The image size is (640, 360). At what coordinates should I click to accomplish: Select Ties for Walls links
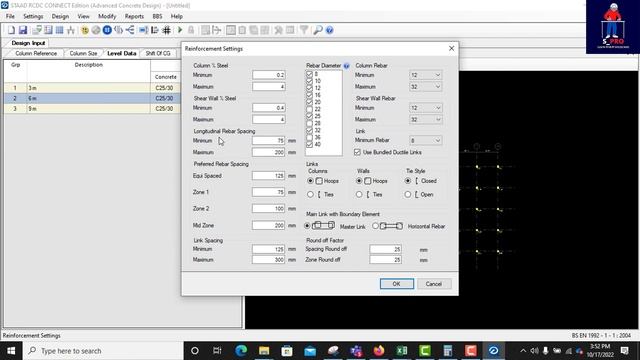(x=359, y=195)
